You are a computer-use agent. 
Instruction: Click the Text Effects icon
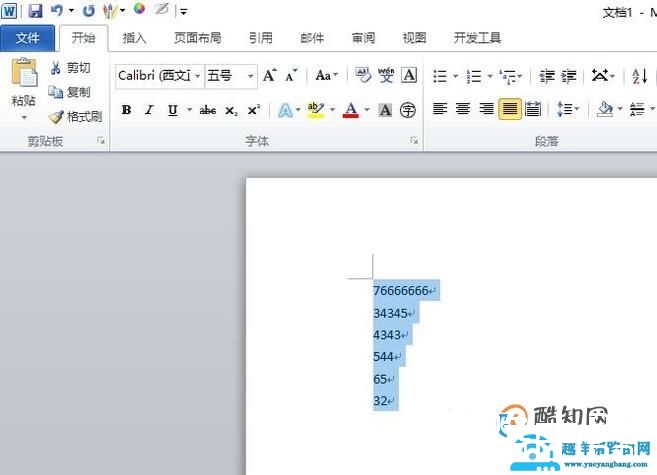(286, 110)
